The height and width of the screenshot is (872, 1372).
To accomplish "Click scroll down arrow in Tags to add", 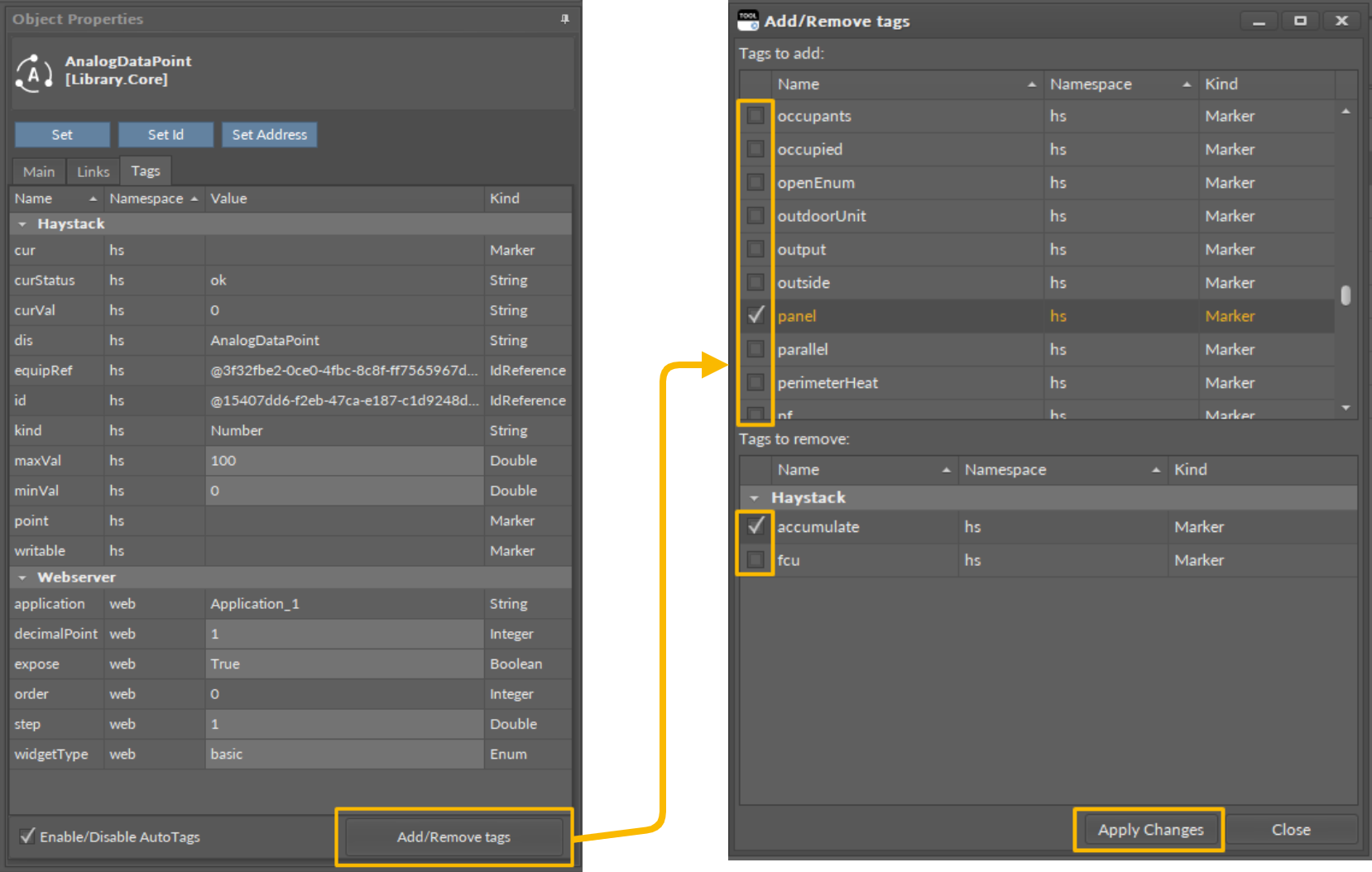I will (1346, 408).
